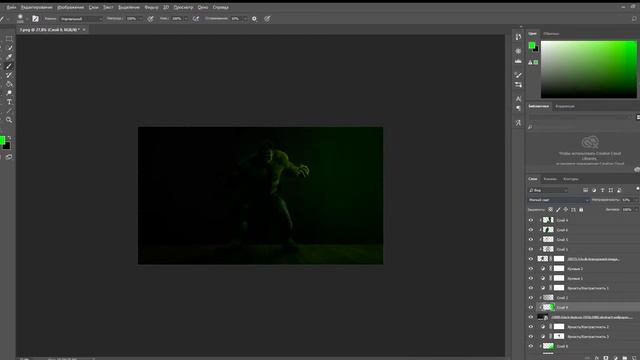The width and height of the screenshot is (640, 360).
Task: Toggle Quick Mask mode at toolbox bottom
Action: pos(9,157)
